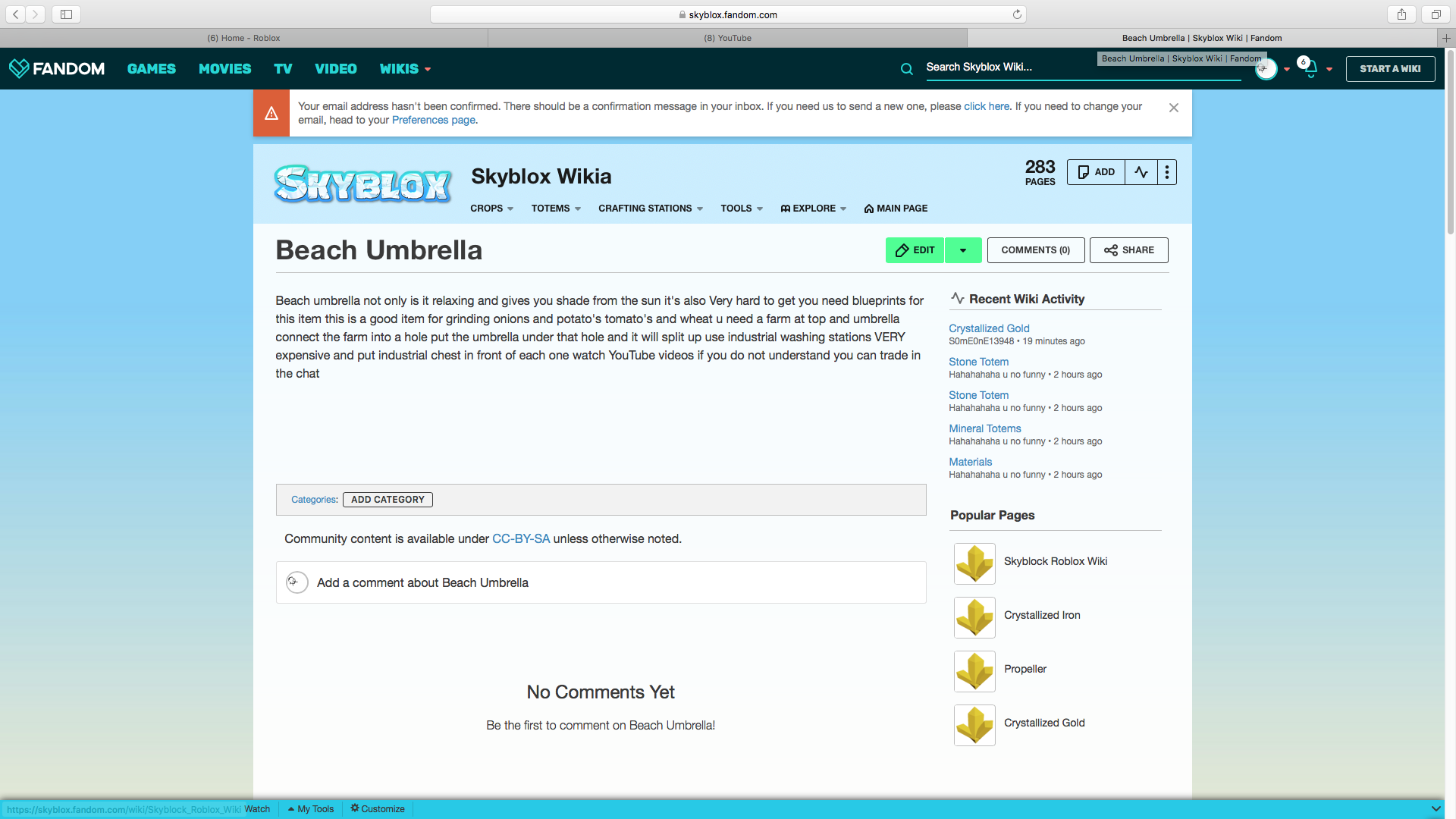Open the Materials activity link
1456x819 pixels.
(x=970, y=462)
